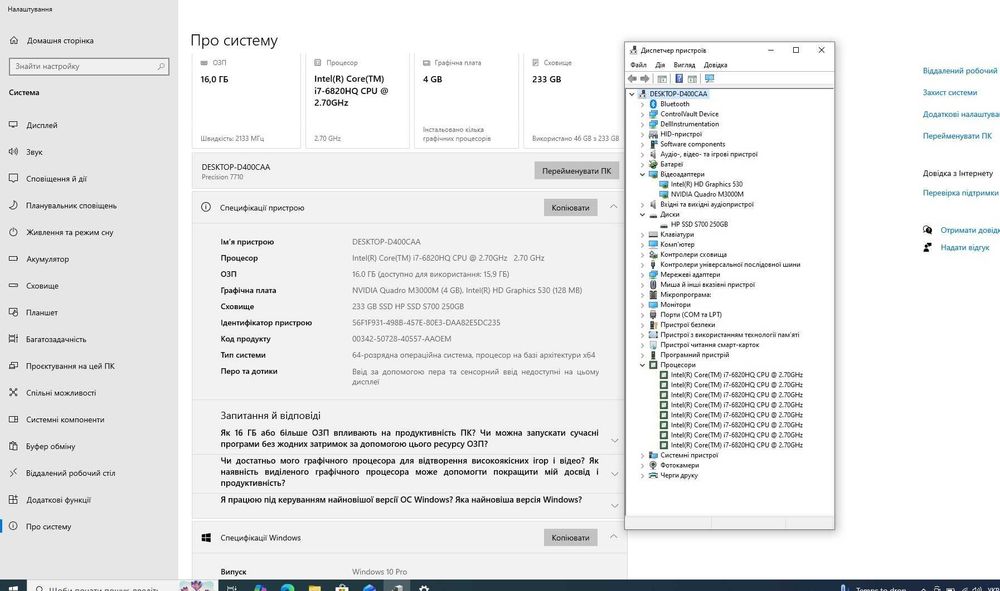Click blue Help icon in Device Manager toolbar
1000x591 pixels.
[679, 78]
